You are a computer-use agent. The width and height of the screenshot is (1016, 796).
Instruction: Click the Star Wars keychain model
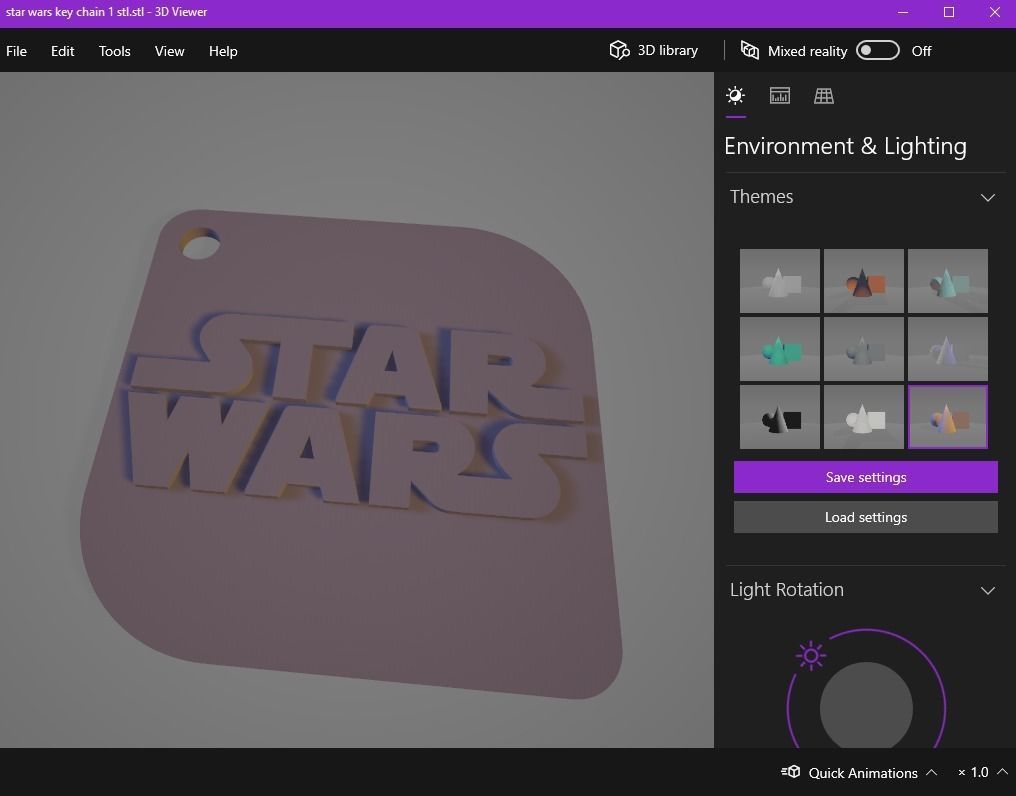351,454
